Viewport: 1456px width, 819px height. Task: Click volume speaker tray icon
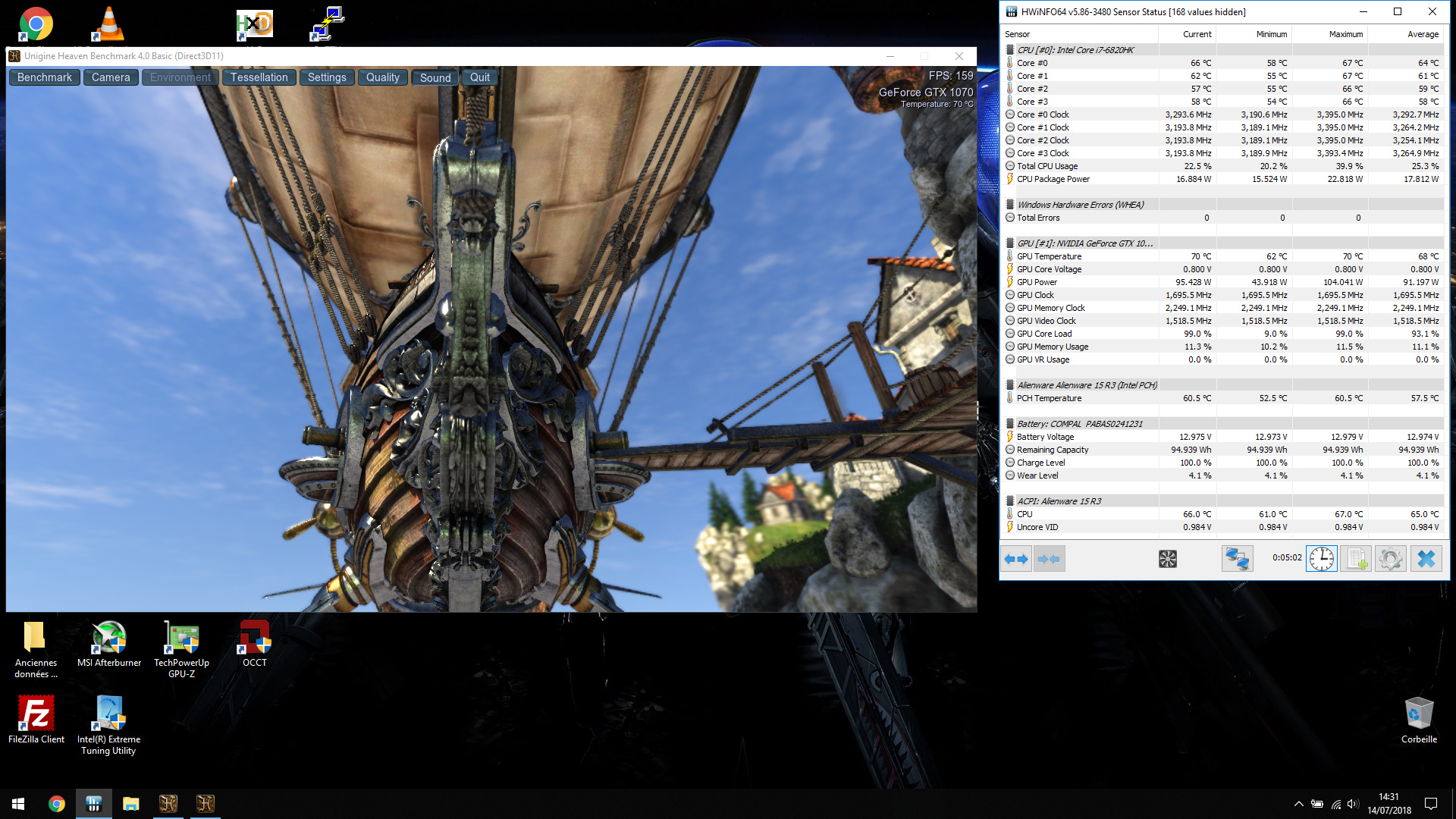[1354, 804]
